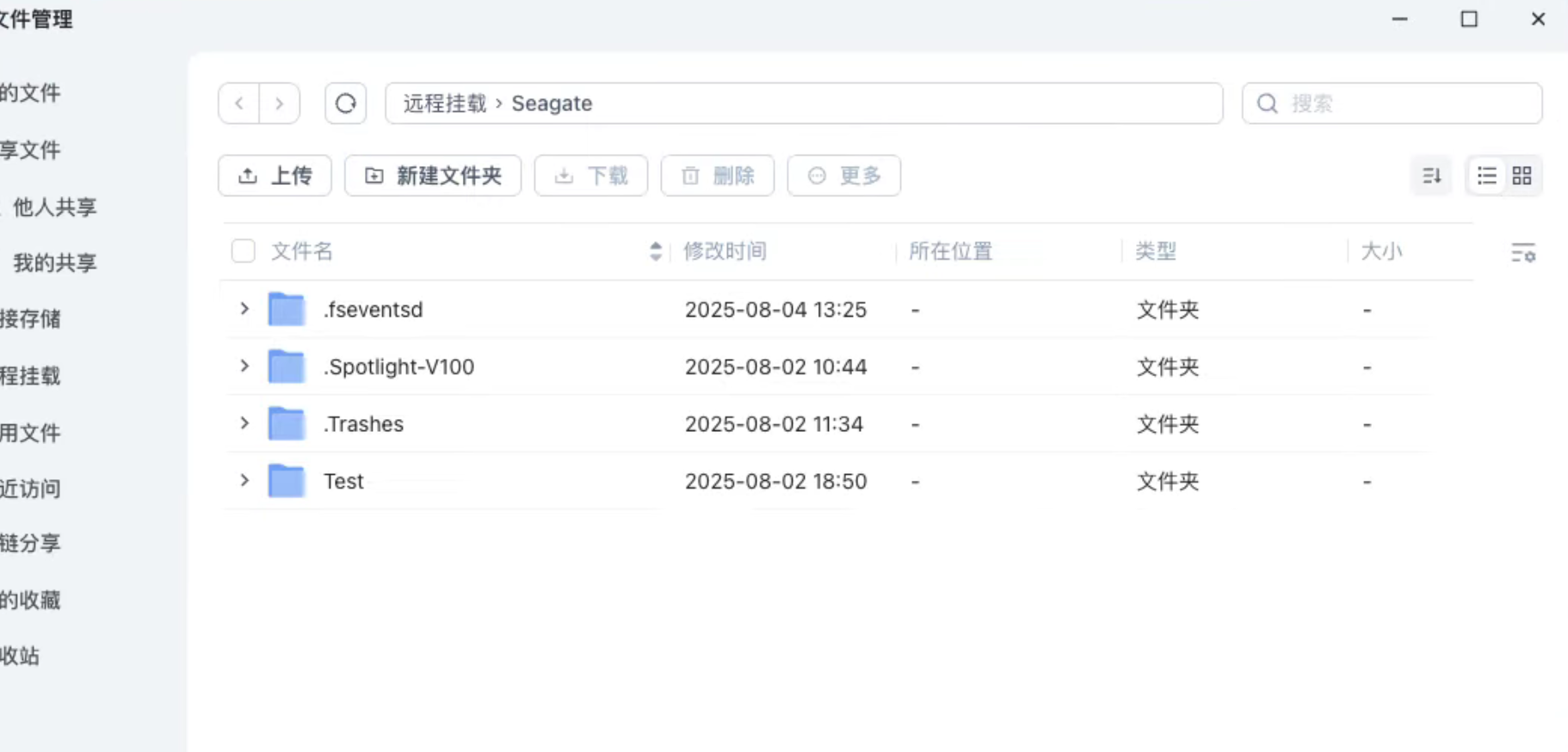Open 他人共享 in the sidebar

click(x=54, y=207)
